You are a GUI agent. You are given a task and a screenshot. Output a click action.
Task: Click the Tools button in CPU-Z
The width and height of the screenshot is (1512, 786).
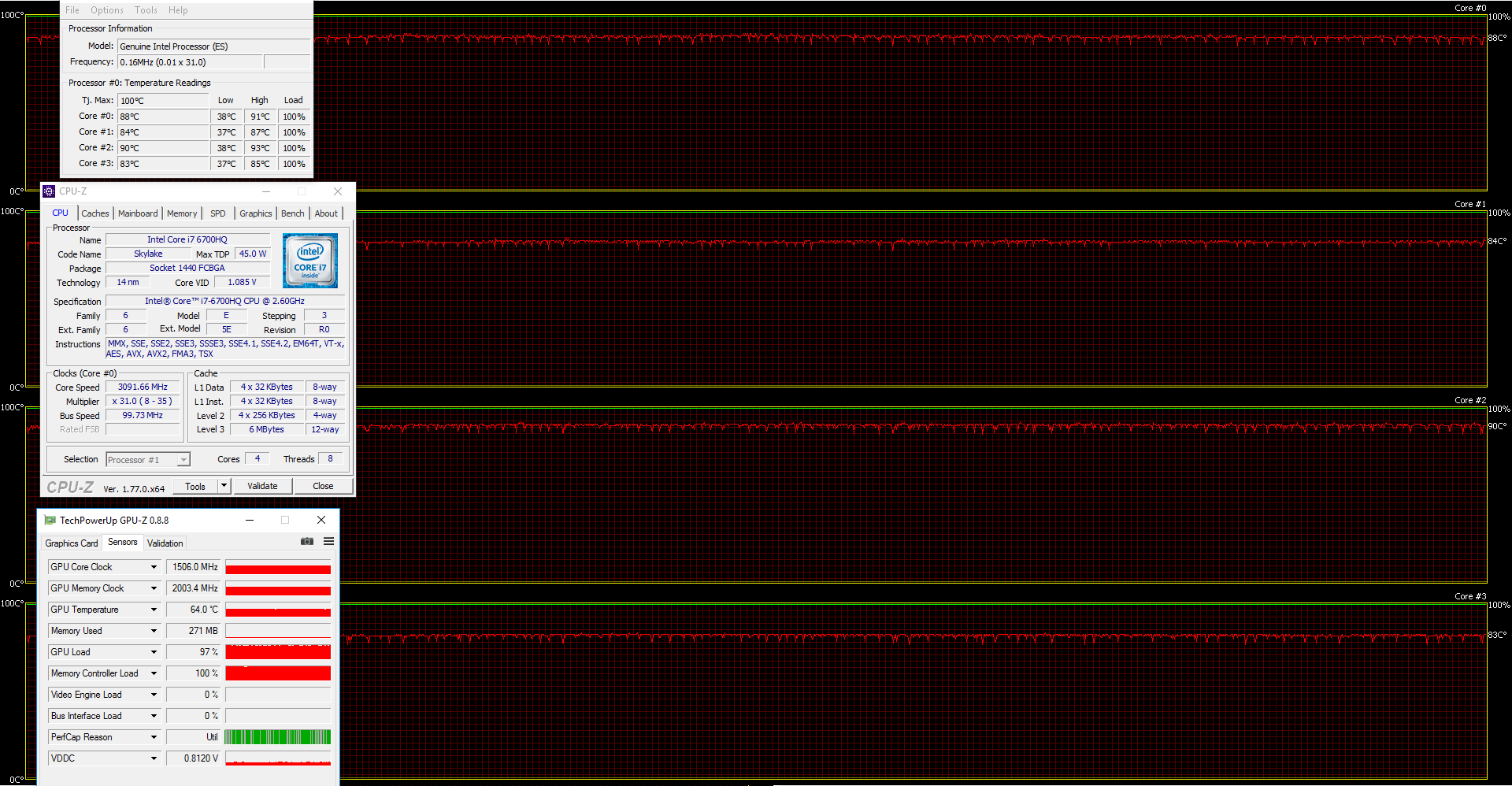coord(195,487)
